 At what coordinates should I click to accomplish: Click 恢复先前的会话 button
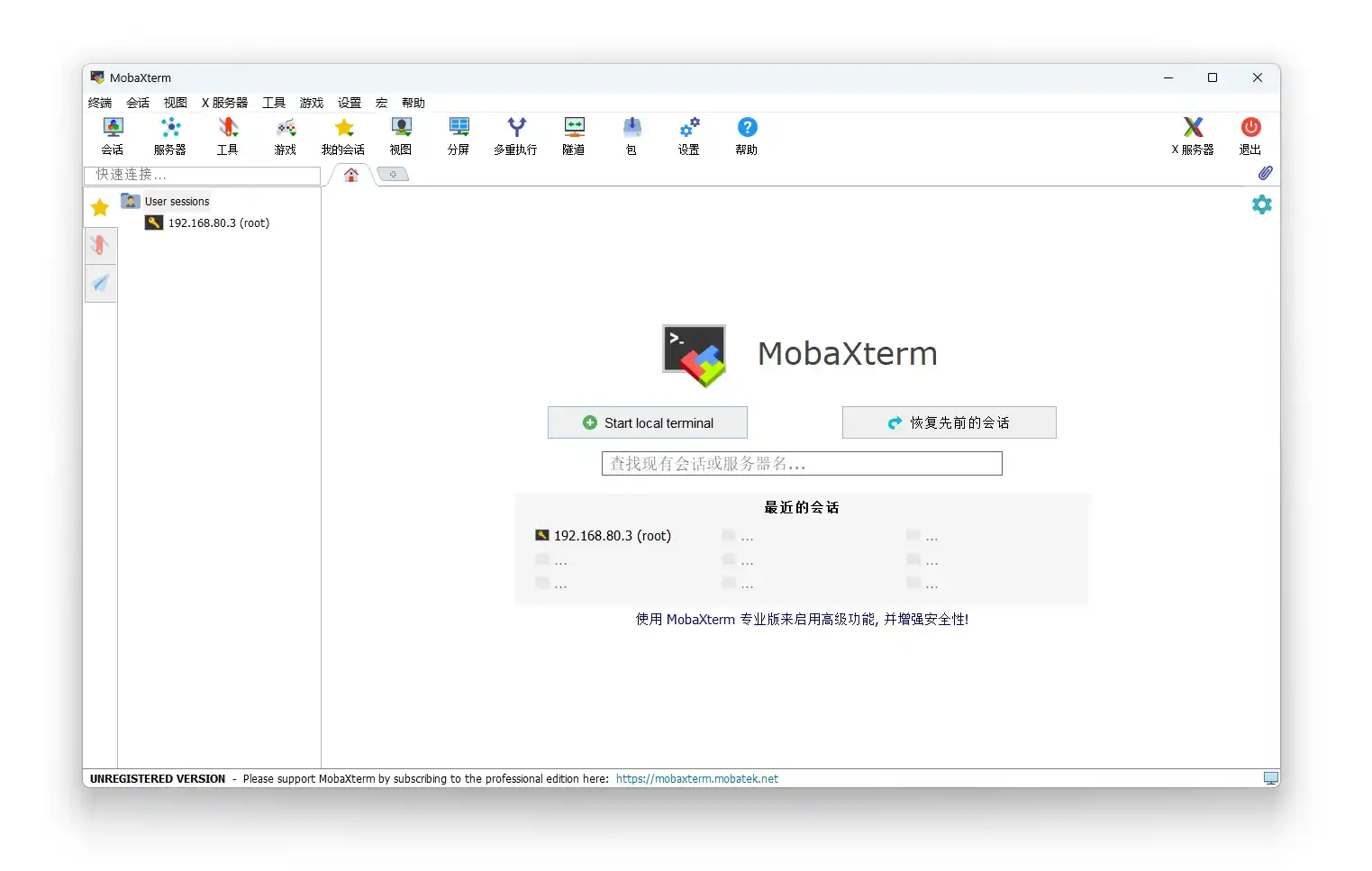(x=949, y=422)
